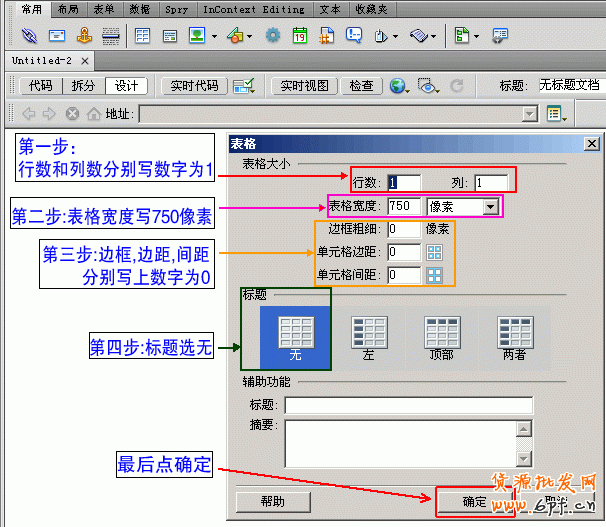This screenshot has height=527, width=606.
Task: Switch to the 布局 tab
Action: (68, 9)
